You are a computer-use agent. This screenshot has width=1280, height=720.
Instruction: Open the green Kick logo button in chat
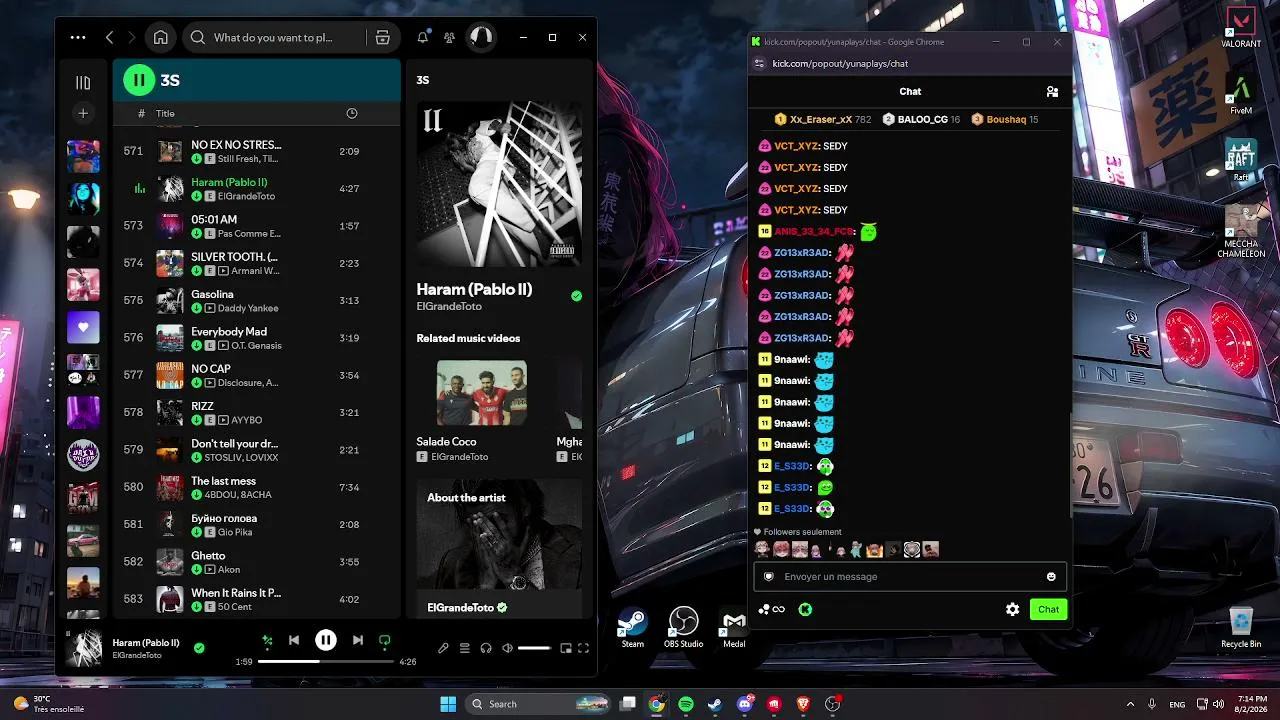(805, 609)
